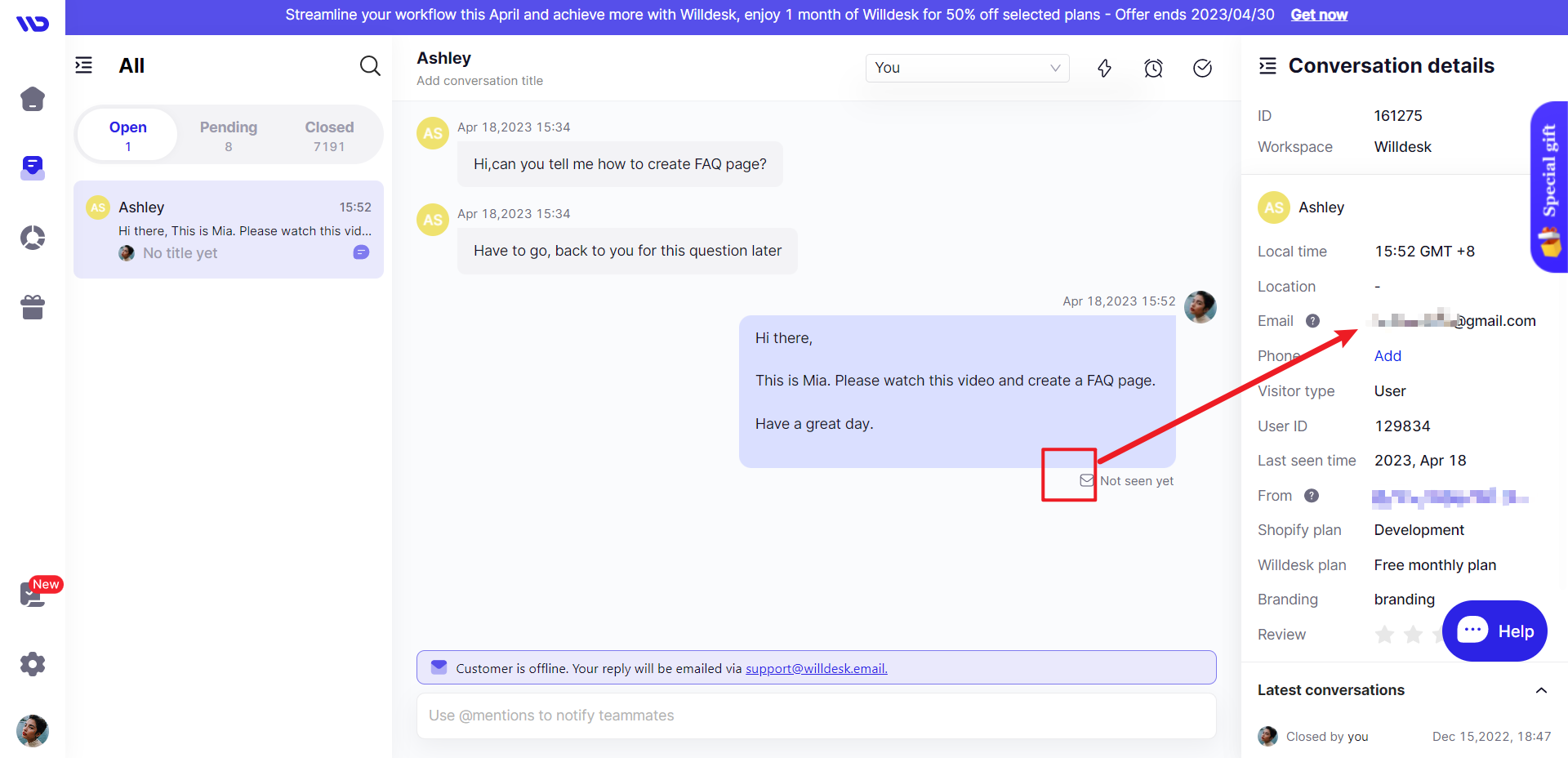Open the gift box sidebar icon
This screenshot has height=758, width=1568.
tap(33, 307)
